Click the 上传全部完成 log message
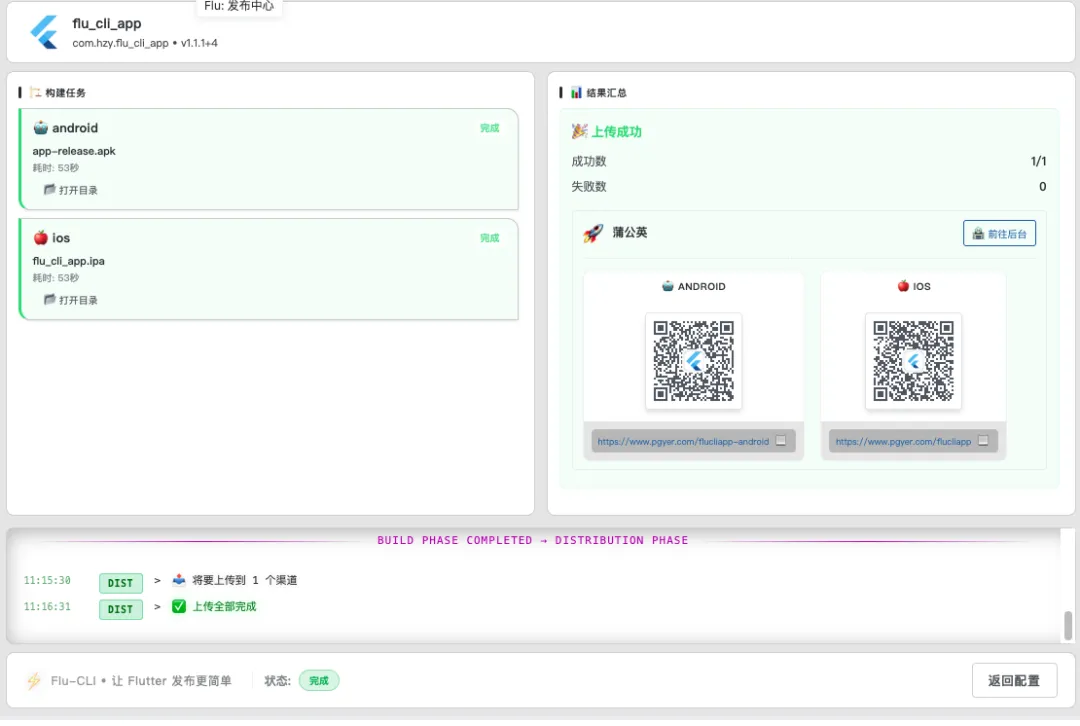Viewport: 1080px width, 726px height. point(224,606)
